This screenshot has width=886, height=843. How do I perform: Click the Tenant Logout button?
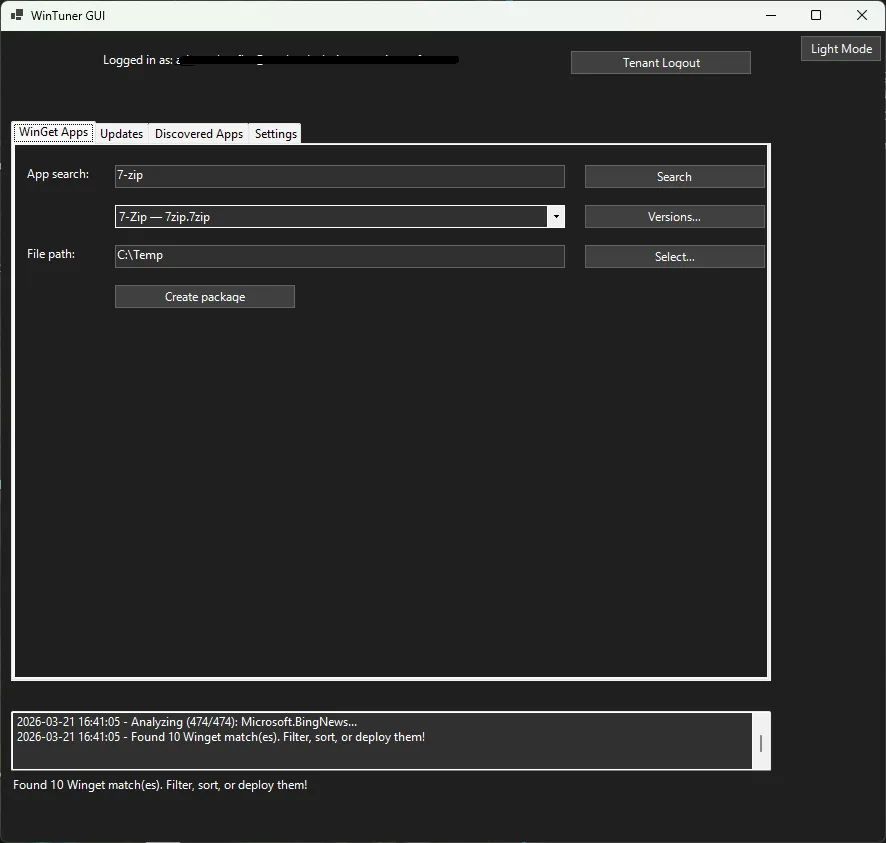pos(661,63)
